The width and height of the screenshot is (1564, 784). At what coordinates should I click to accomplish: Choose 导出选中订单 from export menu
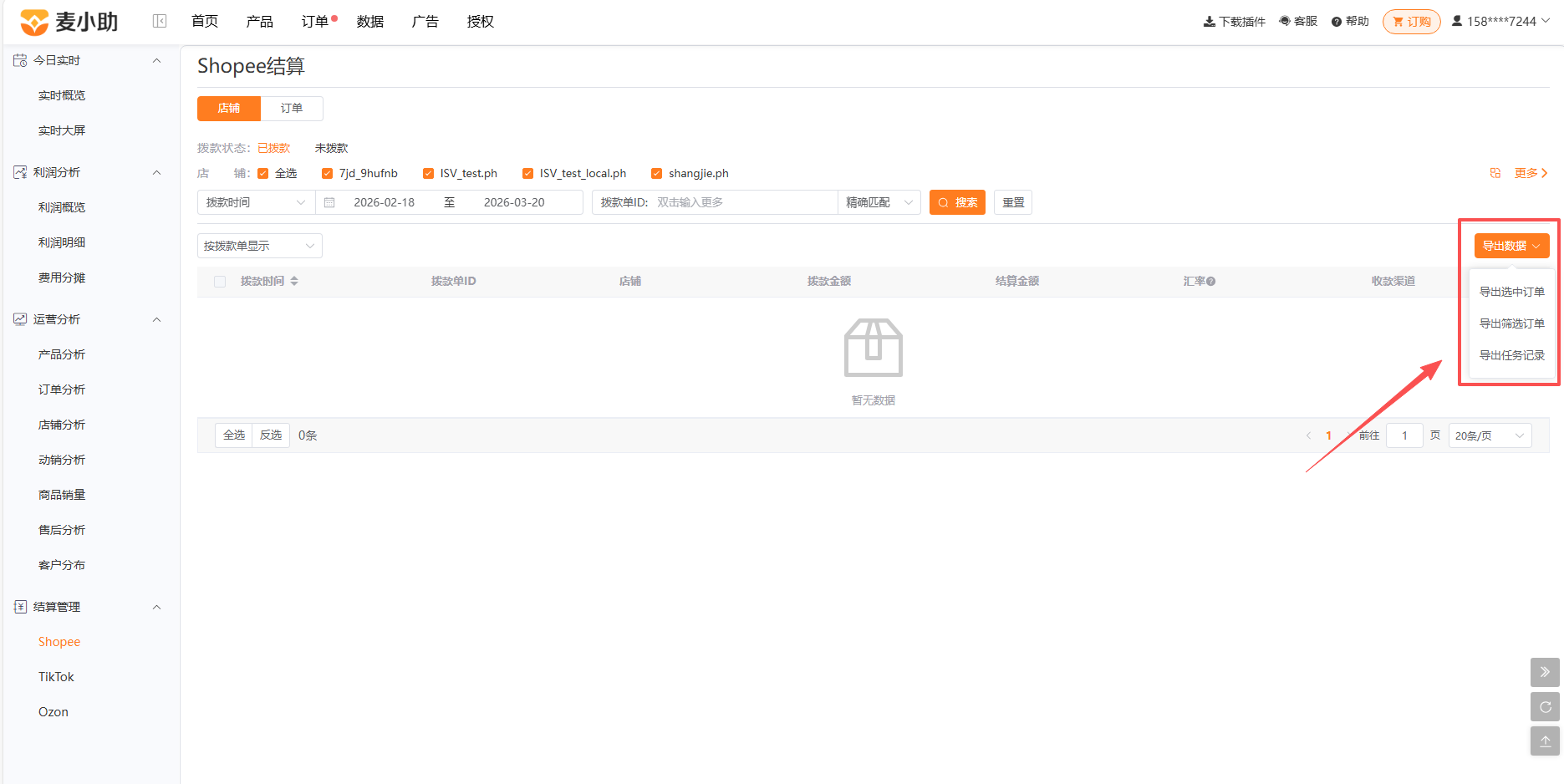tap(1511, 292)
